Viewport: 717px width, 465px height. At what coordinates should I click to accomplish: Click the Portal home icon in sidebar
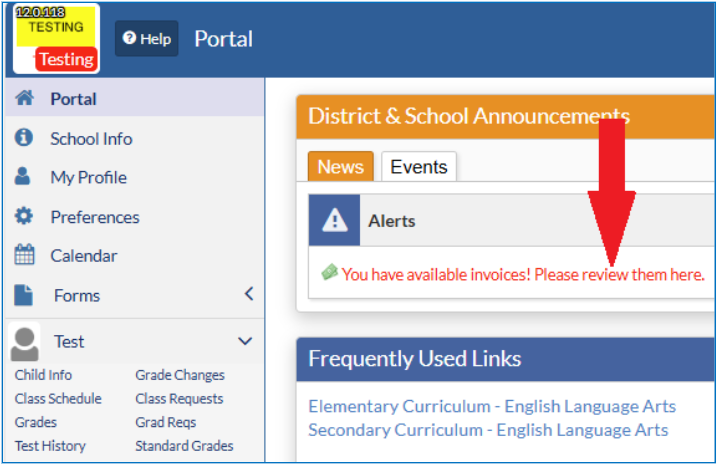25,99
